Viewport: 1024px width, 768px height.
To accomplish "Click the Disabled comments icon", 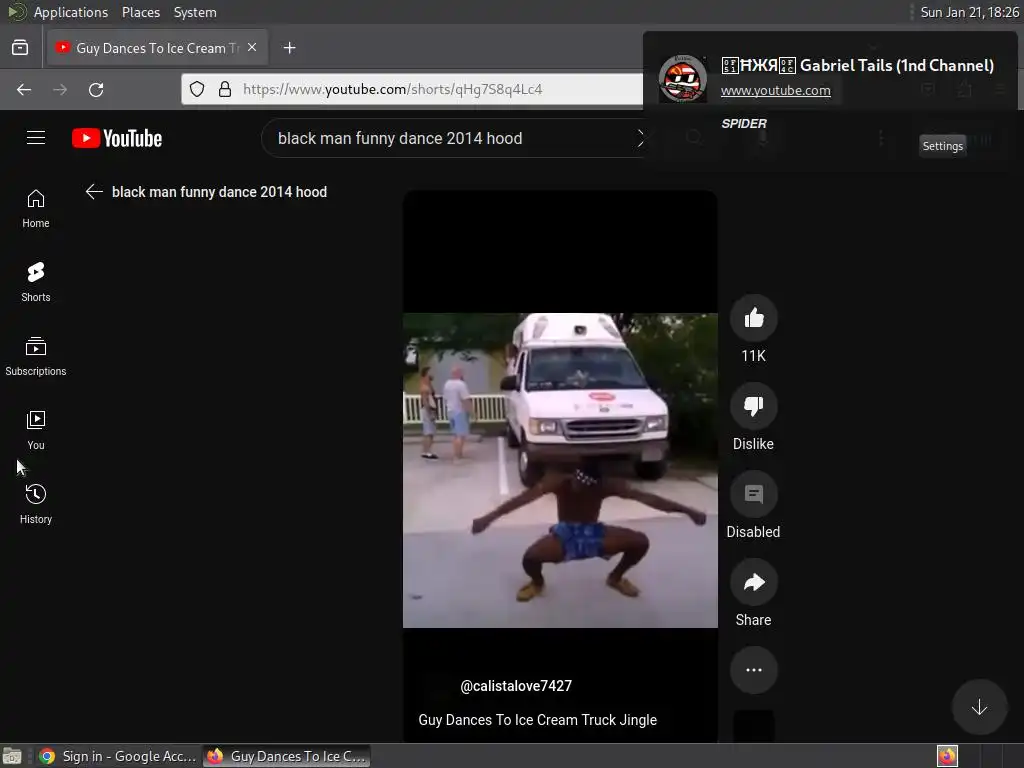I will pos(754,494).
